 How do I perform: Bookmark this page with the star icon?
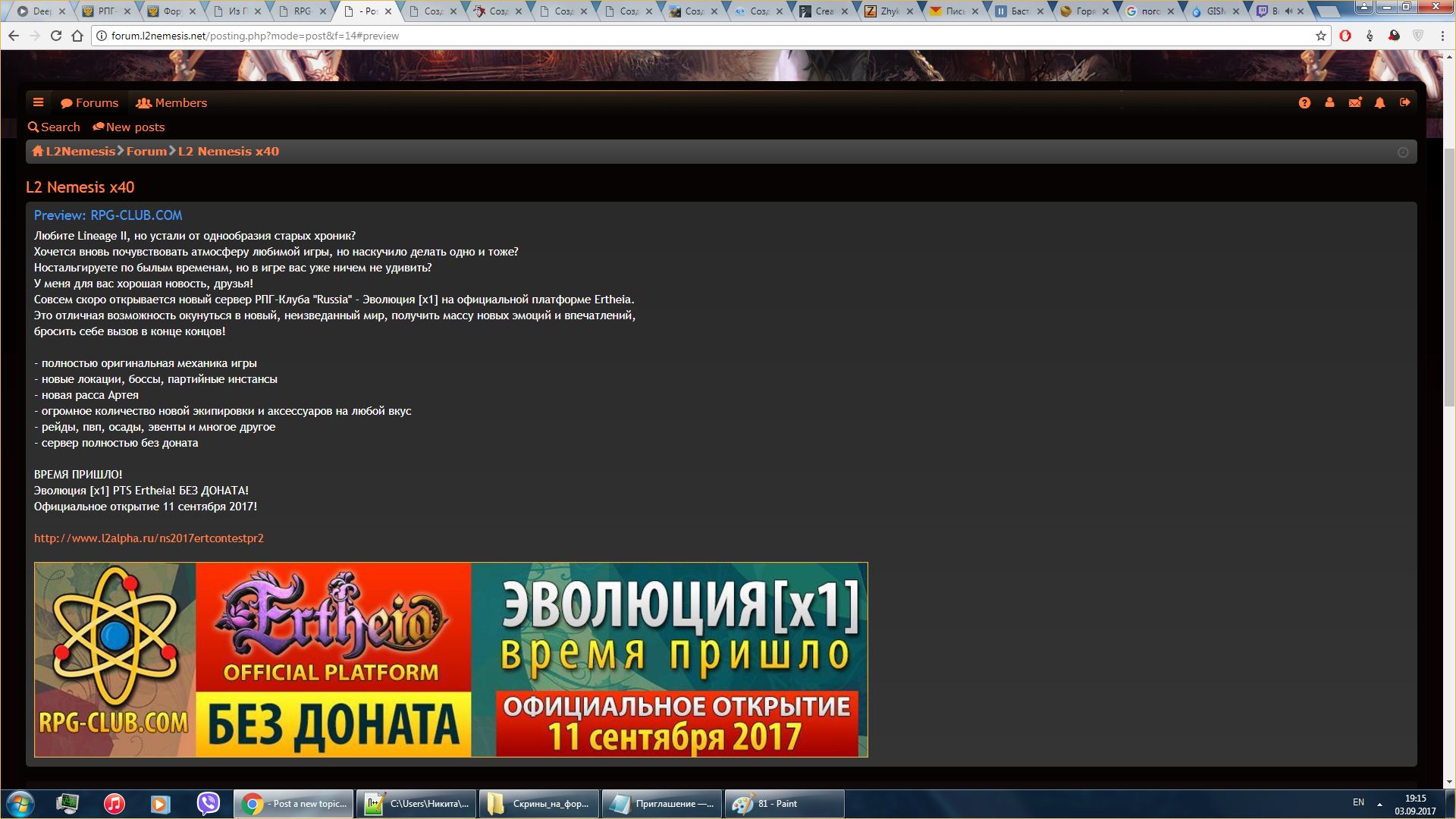point(1321,36)
